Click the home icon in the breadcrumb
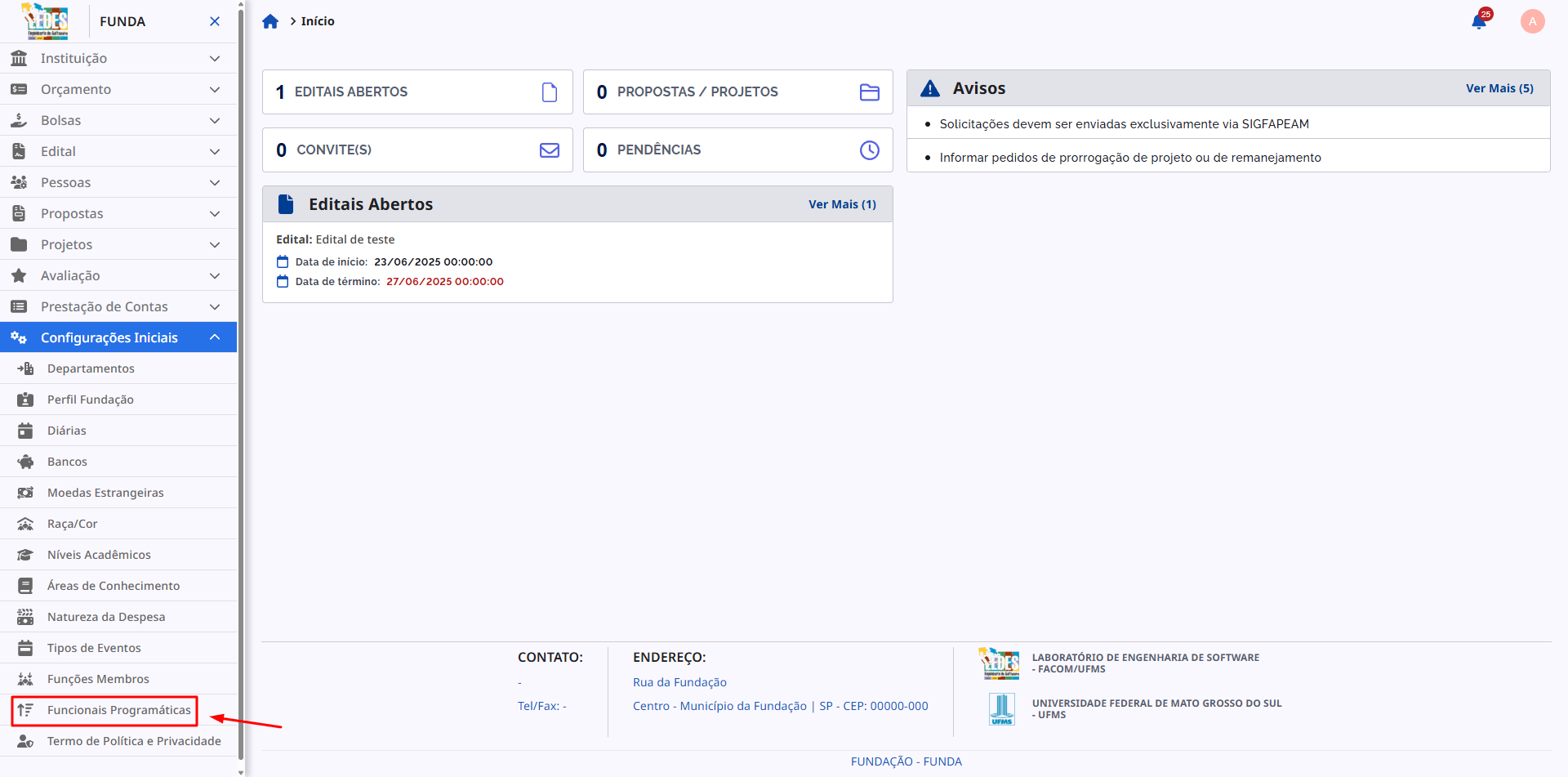The height and width of the screenshot is (777, 1568). (270, 20)
